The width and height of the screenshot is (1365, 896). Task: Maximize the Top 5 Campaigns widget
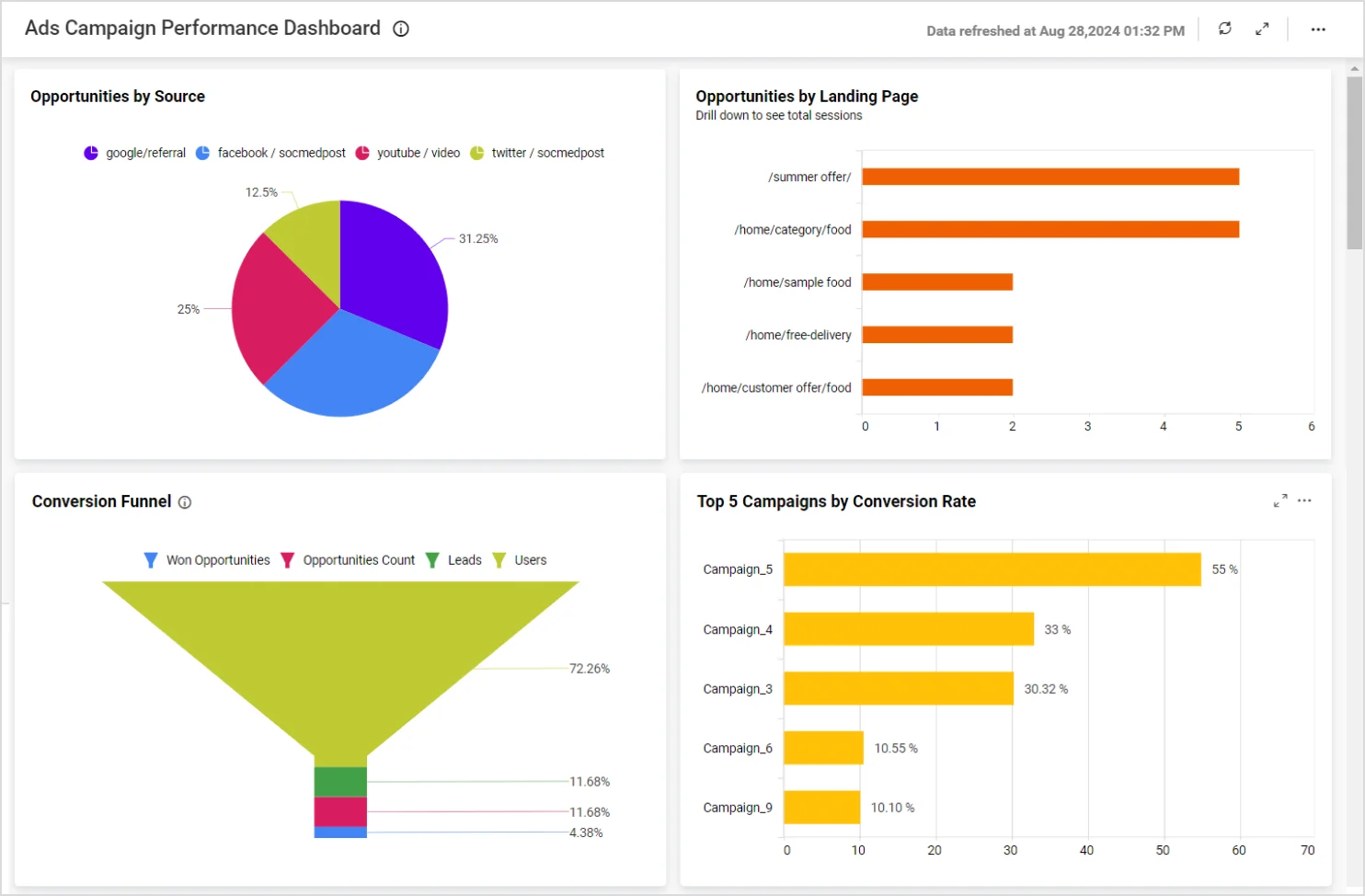1279,500
